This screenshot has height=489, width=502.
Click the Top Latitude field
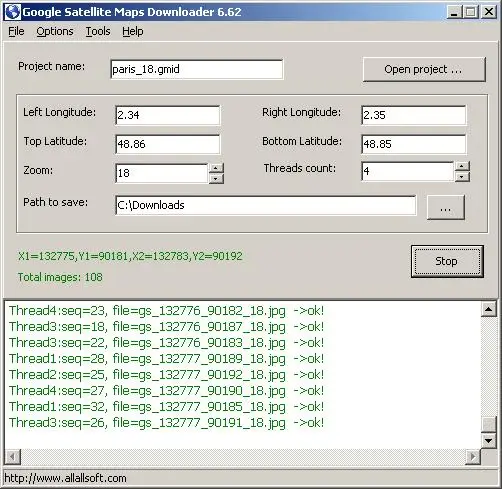(168, 144)
